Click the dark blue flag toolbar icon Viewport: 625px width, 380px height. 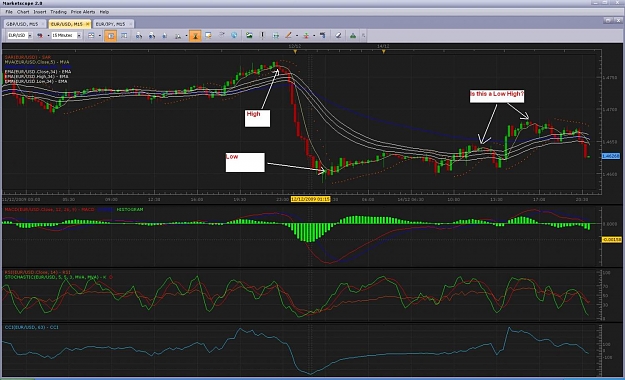tap(322, 35)
